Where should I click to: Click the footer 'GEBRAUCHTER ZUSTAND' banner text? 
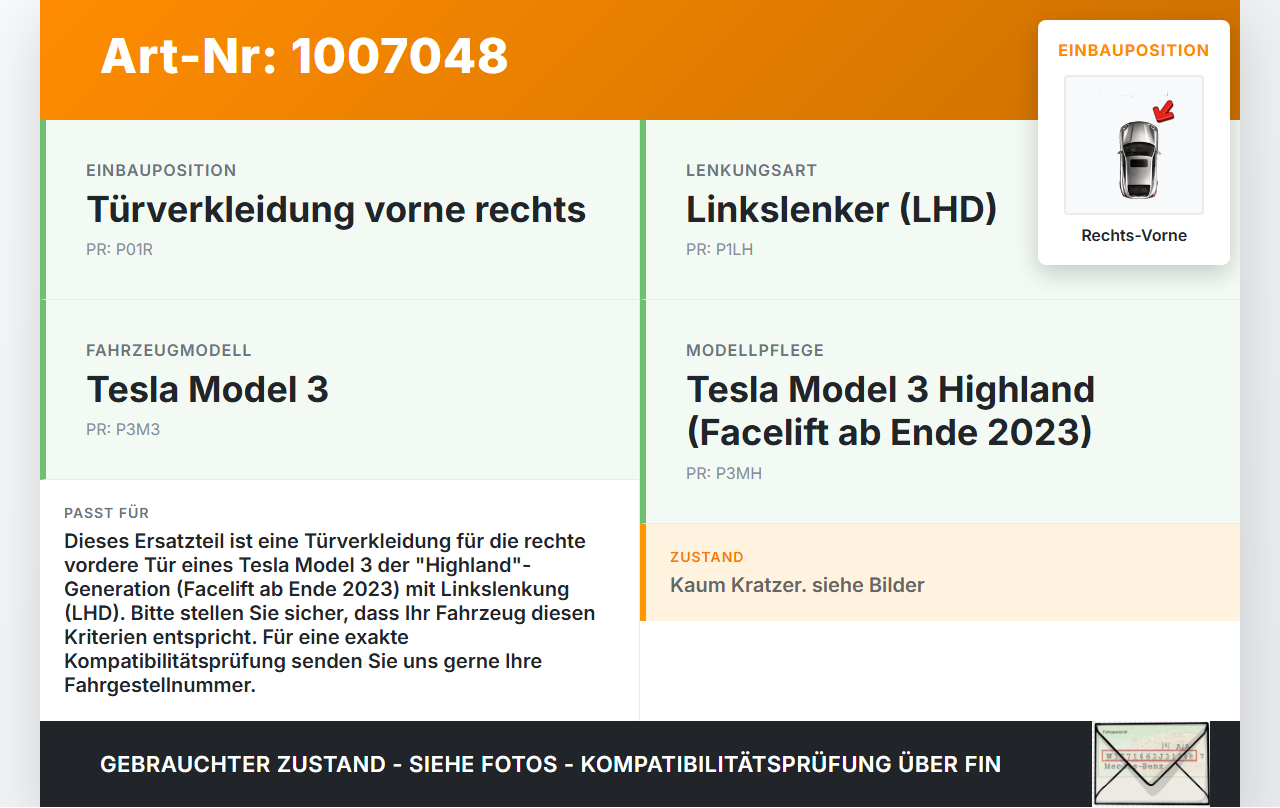(x=550, y=765)
